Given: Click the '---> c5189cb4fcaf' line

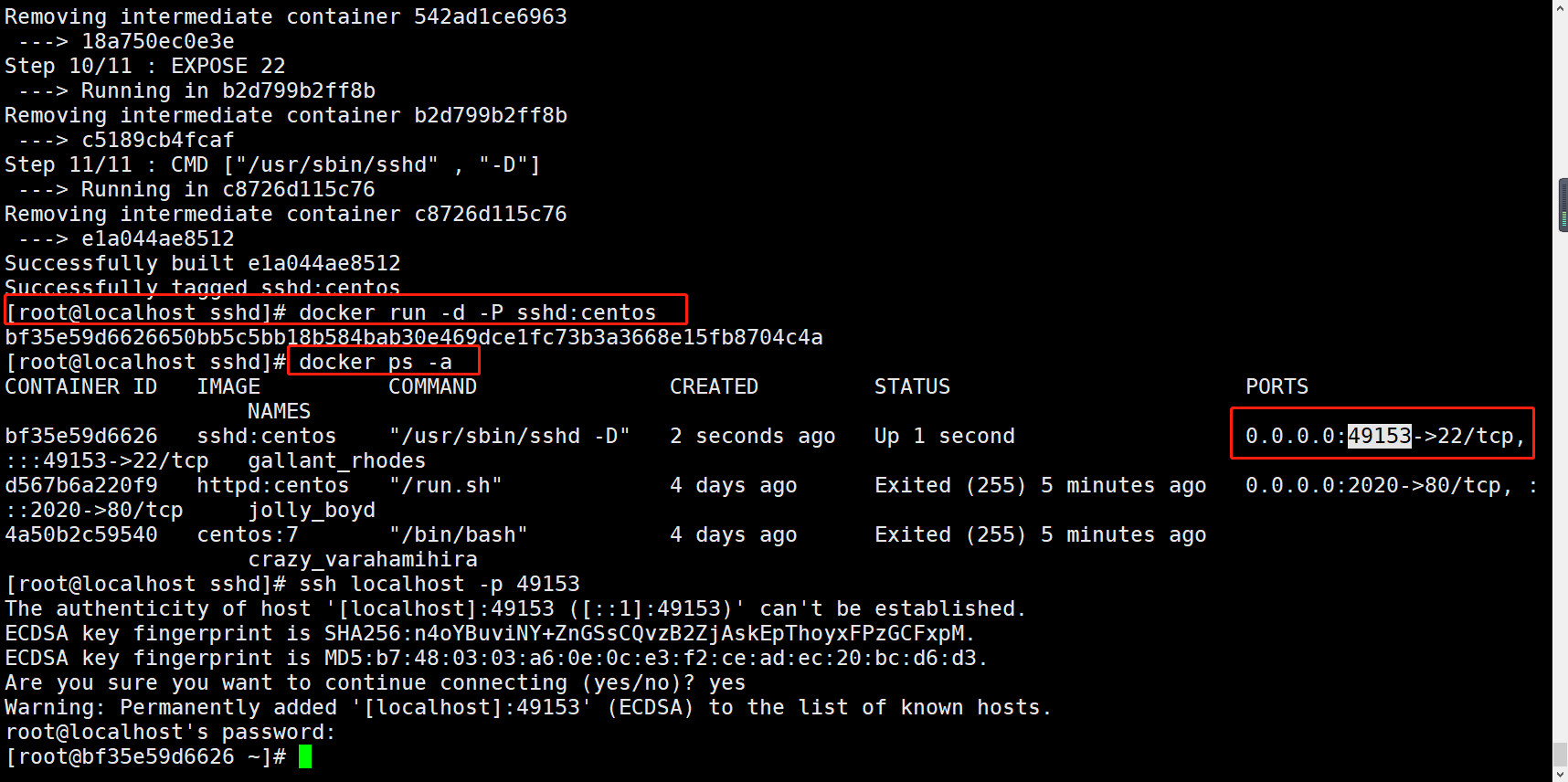Looking at the screenshot, I should (x=126, y=140).
